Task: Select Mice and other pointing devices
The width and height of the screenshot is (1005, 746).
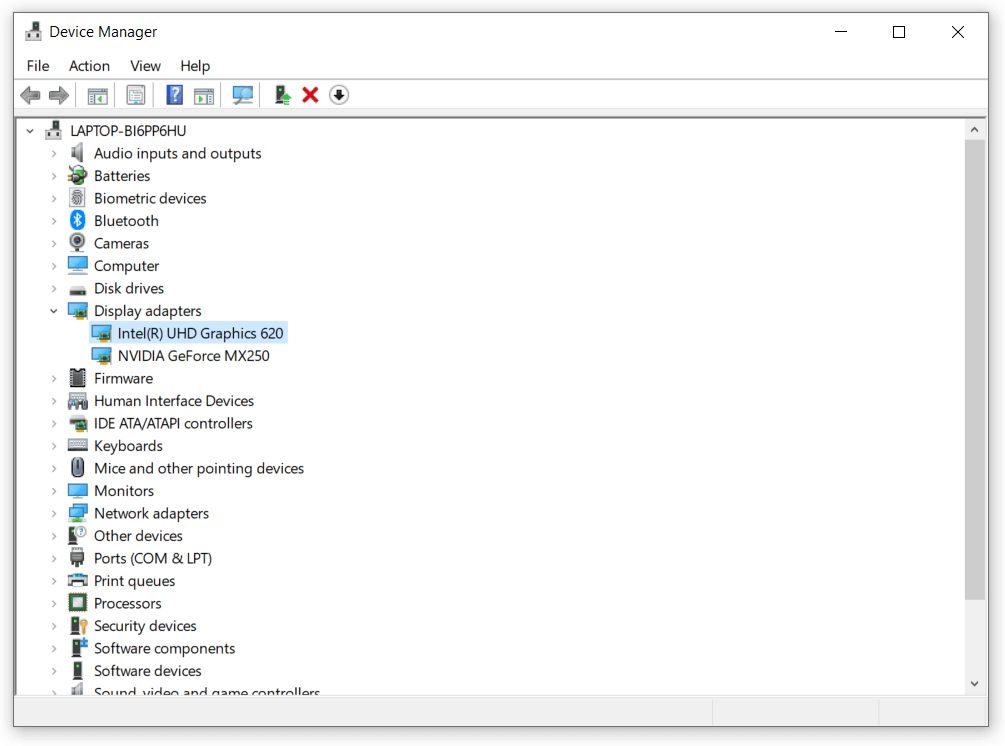Action: click(x=198, y=468)
